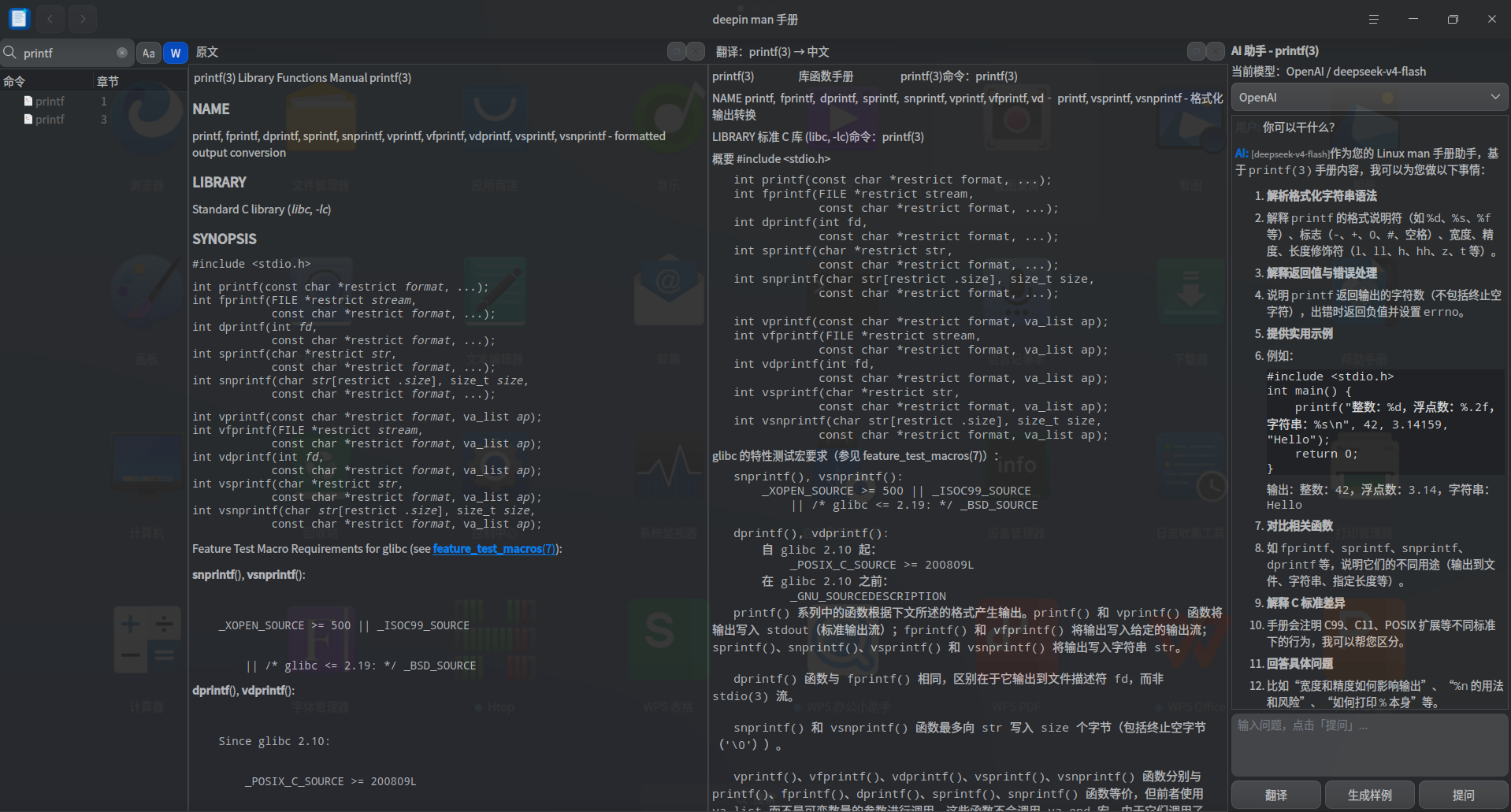Viewport: 1511px width, 812px height.
Task: Click the magnifier icon in the search box
Action: [x=10, y=53]
